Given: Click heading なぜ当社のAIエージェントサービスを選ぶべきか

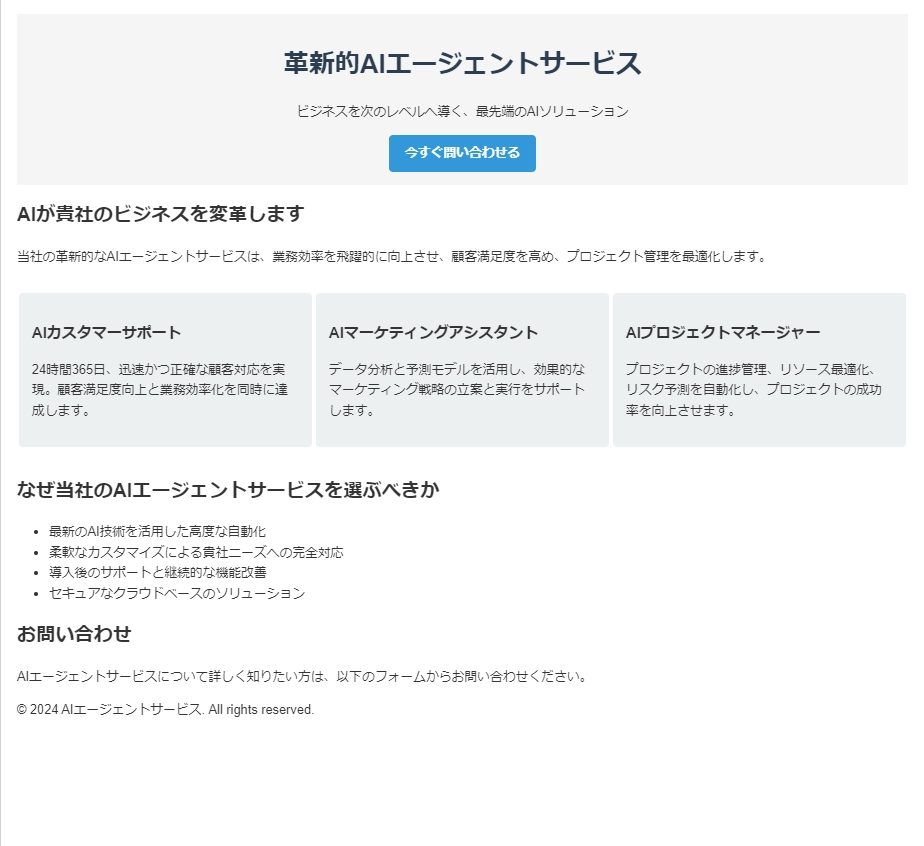Looking at the screenshot, I should 228,489.
